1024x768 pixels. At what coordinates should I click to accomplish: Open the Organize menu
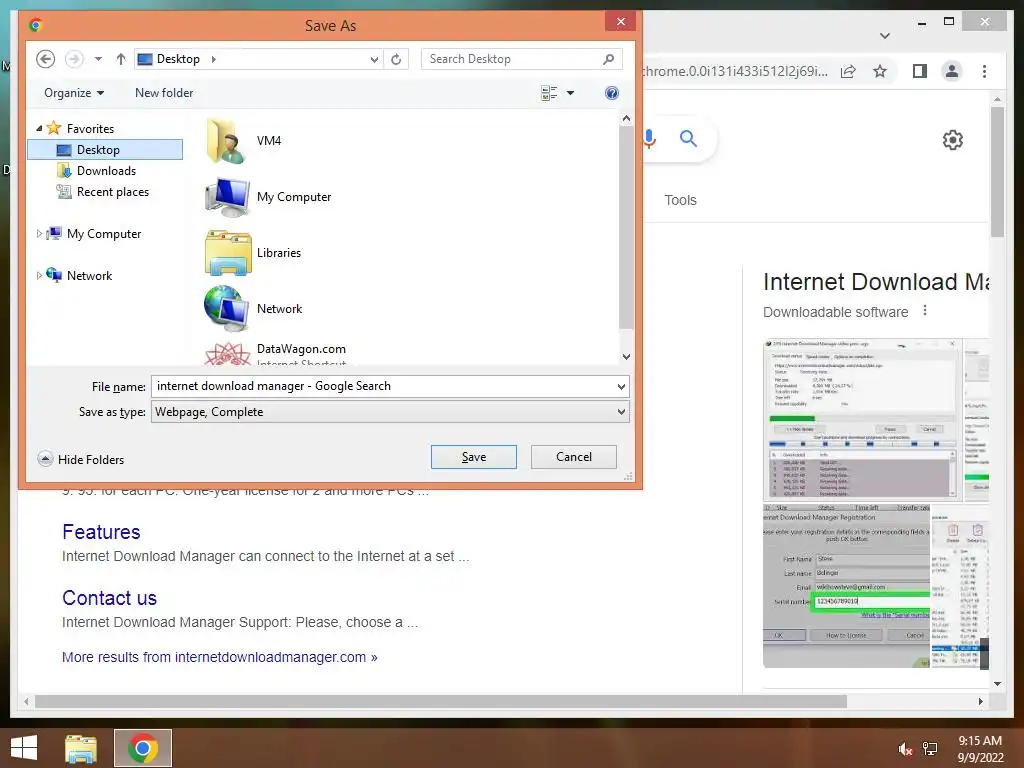click(x=74, y=93)
